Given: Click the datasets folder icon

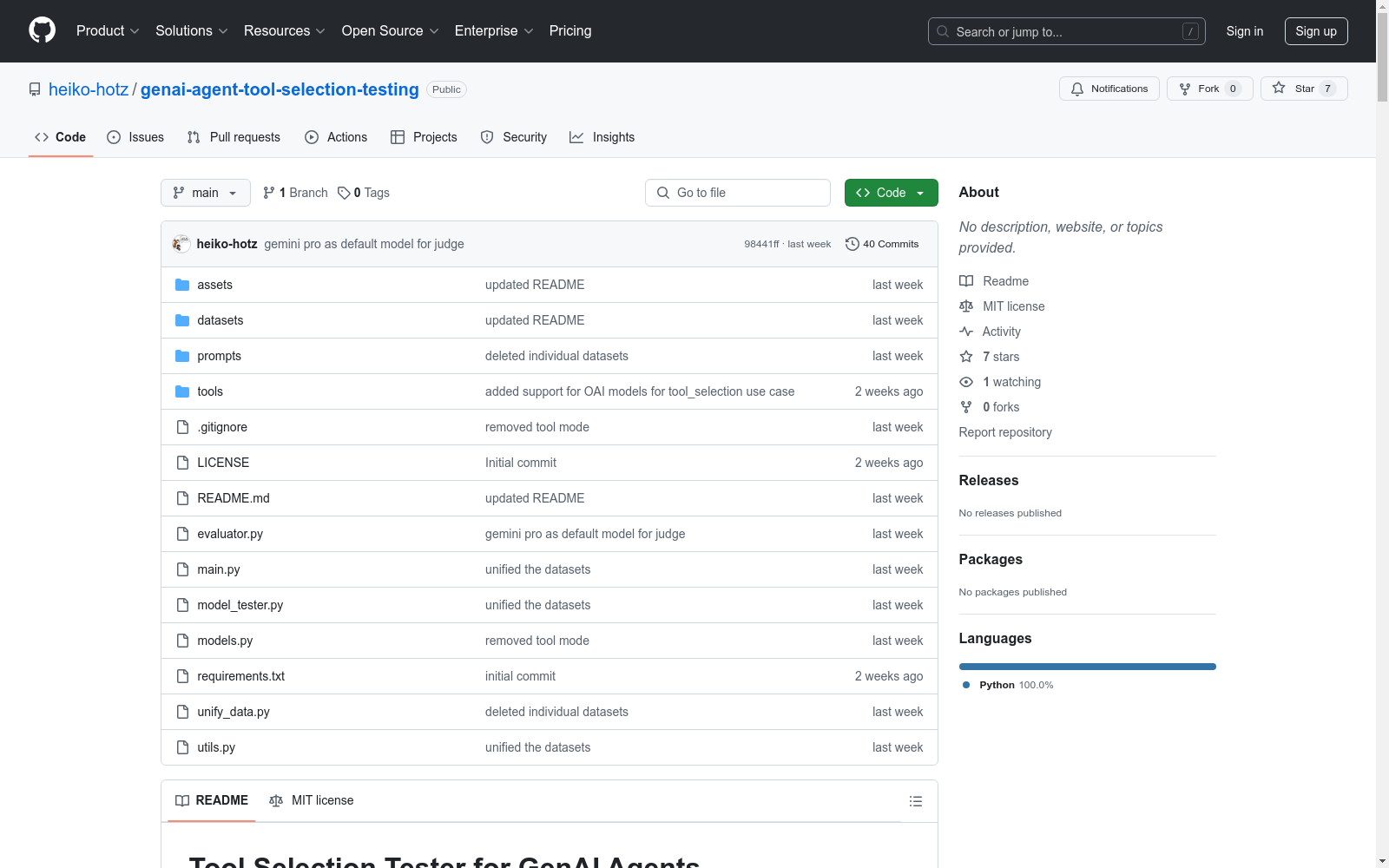Looking at the screenshot, I should [182, 320].
